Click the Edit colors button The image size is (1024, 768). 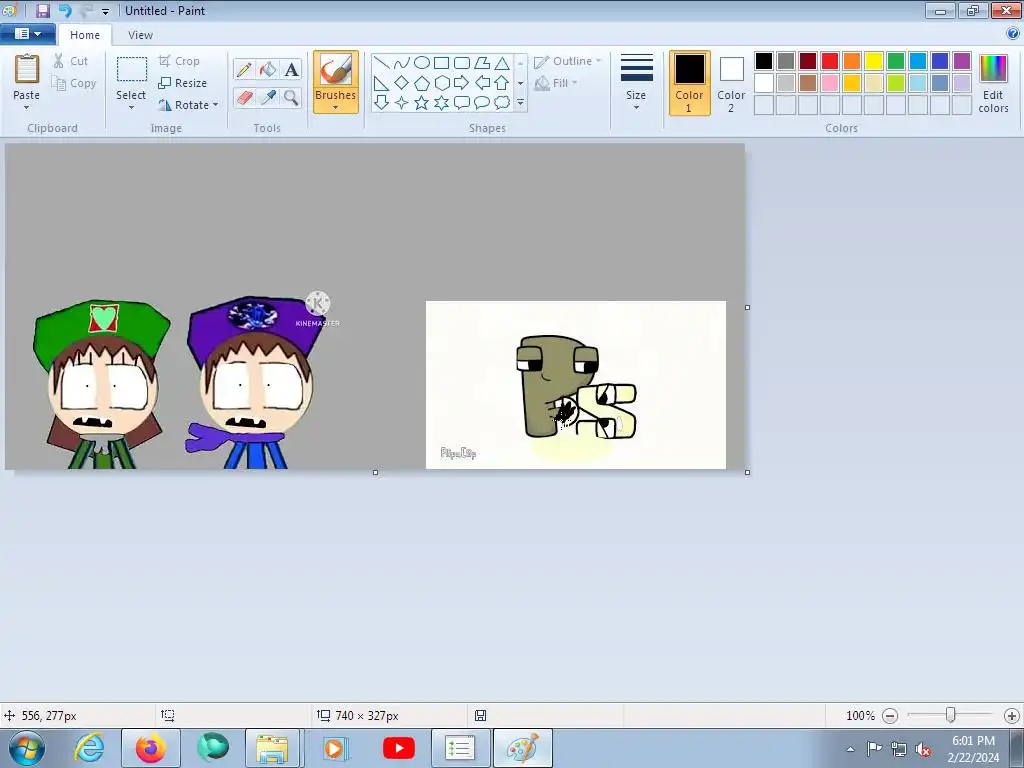[993, 84]
